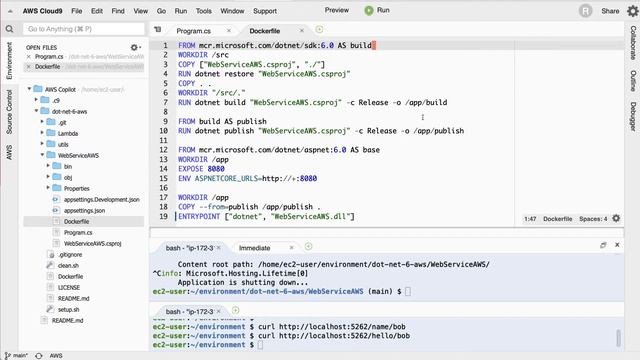Close the Program.cs editor tab
The height and width of the screenshot is (360, 640).
229,31
